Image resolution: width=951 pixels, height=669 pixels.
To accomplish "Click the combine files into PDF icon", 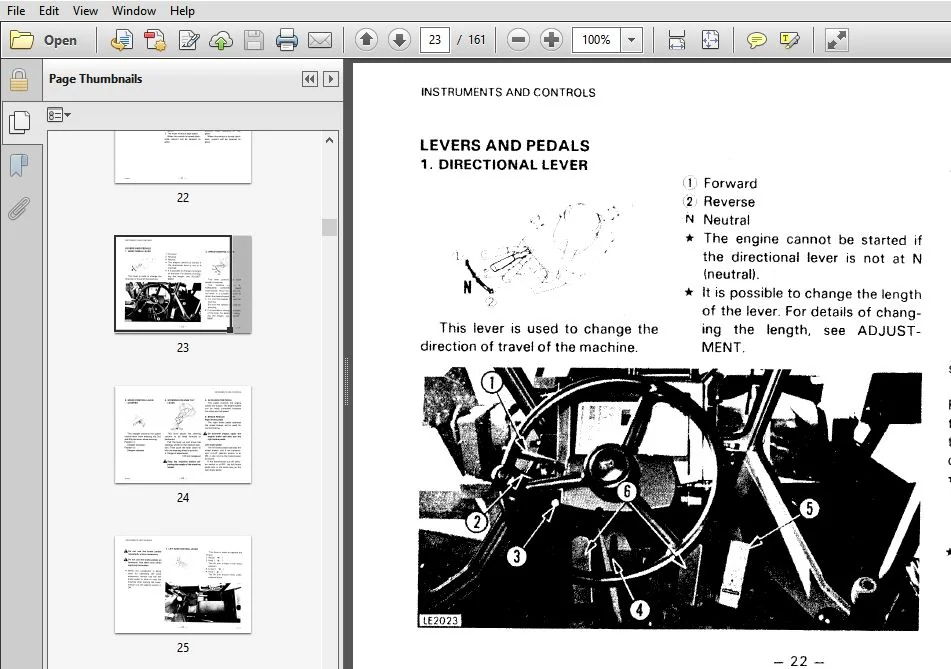I will 155,40.
